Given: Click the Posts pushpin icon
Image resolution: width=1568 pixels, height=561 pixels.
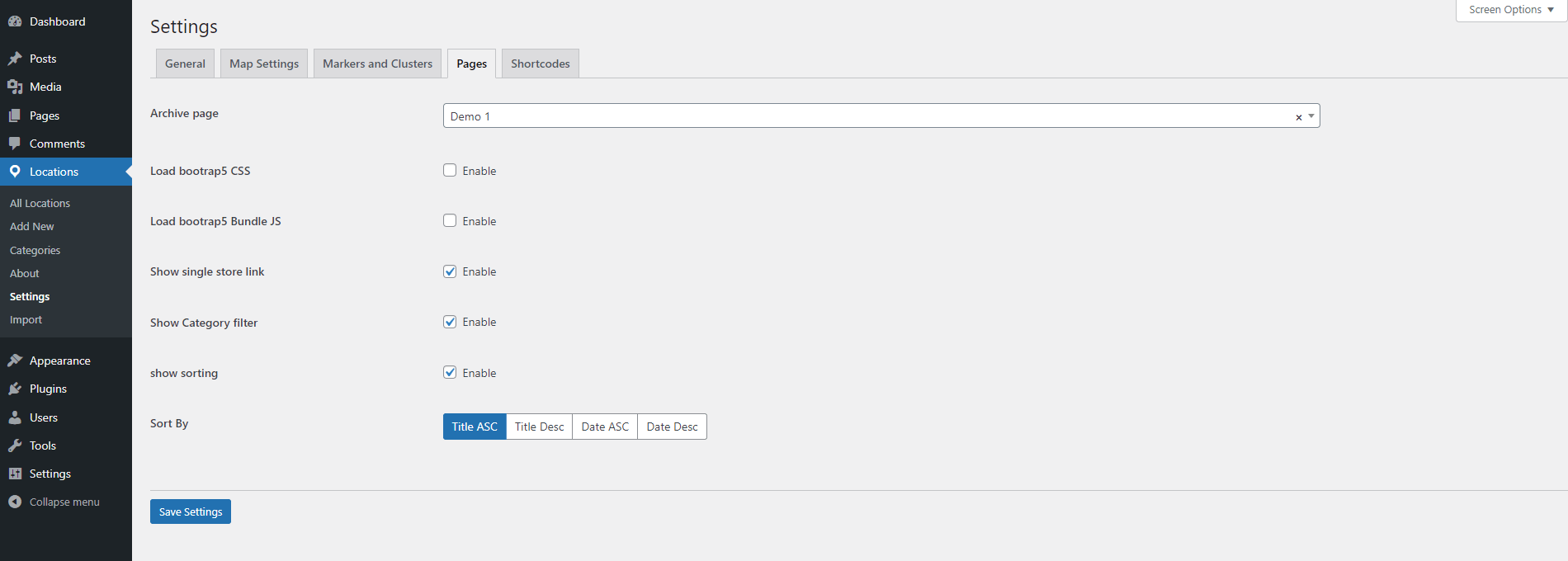Looking at the screenshot, I should (x=15, y=59).
